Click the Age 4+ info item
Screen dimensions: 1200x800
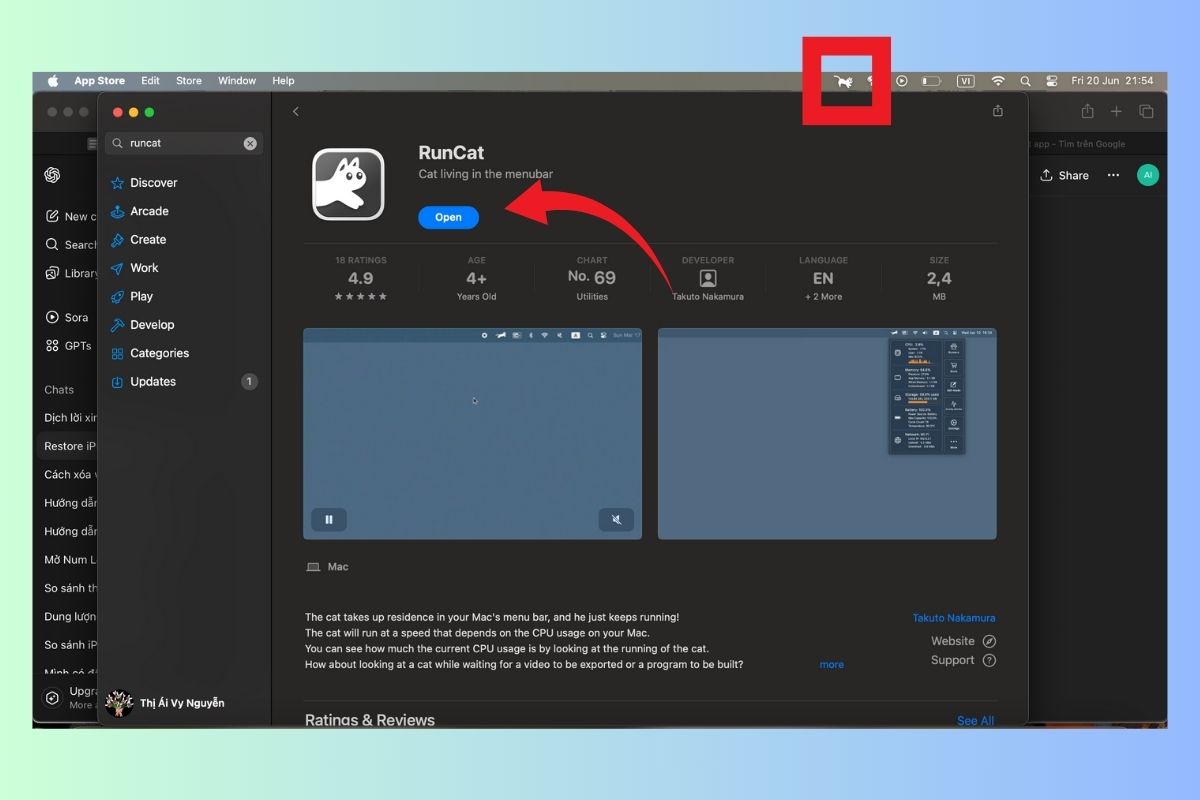tap(476, 279)
